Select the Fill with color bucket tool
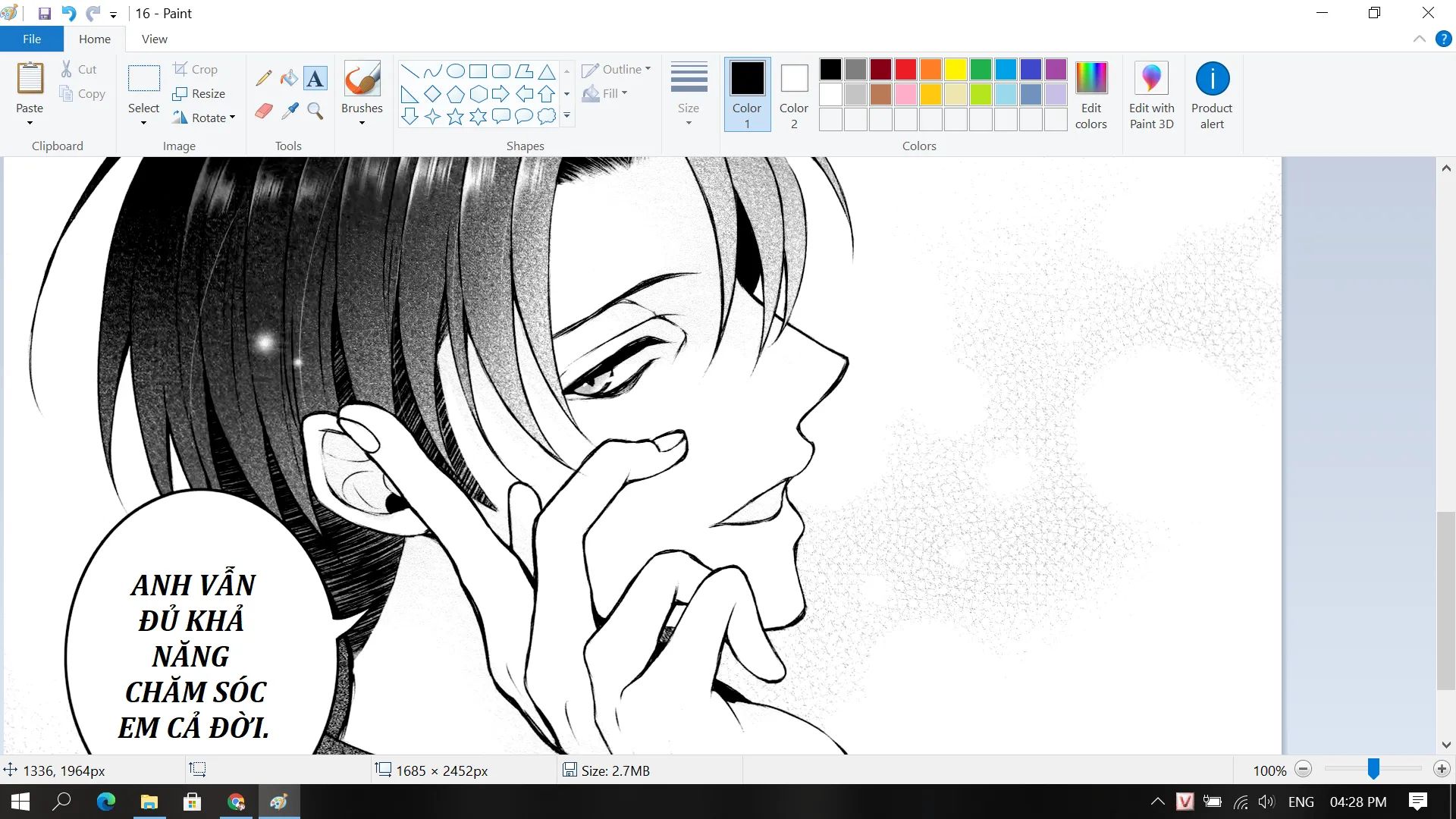The image size is (1456, 819). pos(289,78)
